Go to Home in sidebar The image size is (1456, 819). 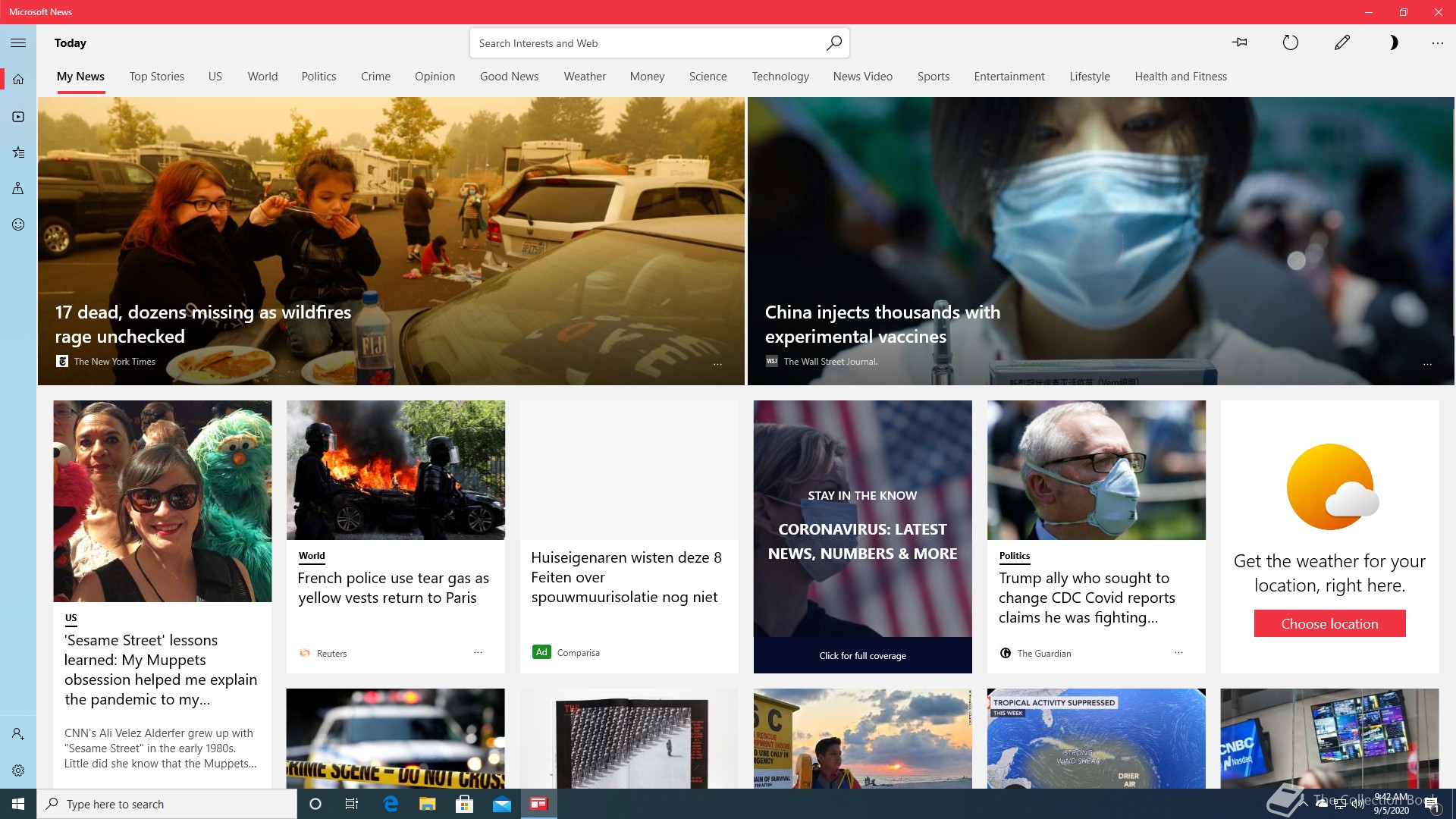(18, 80)
